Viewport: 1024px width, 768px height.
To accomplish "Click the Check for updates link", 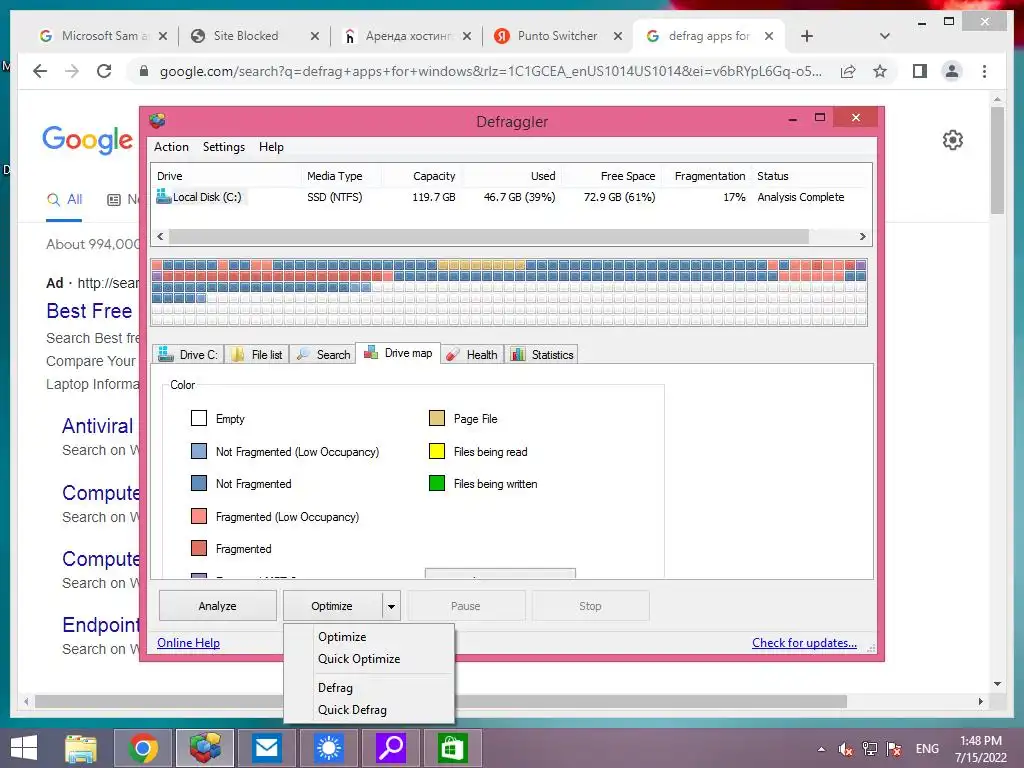I will point(804,643).
